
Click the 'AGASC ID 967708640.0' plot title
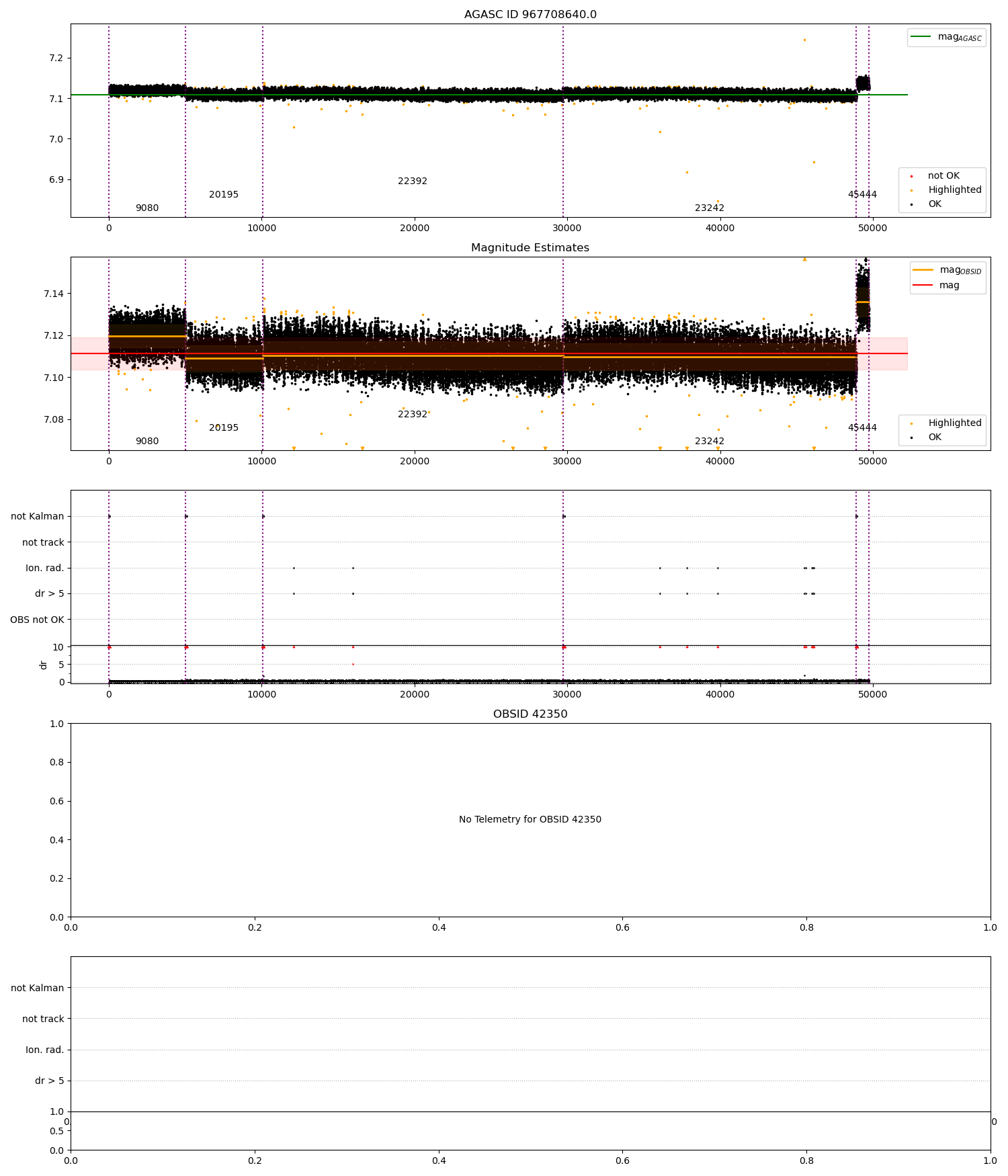(530, 15)
